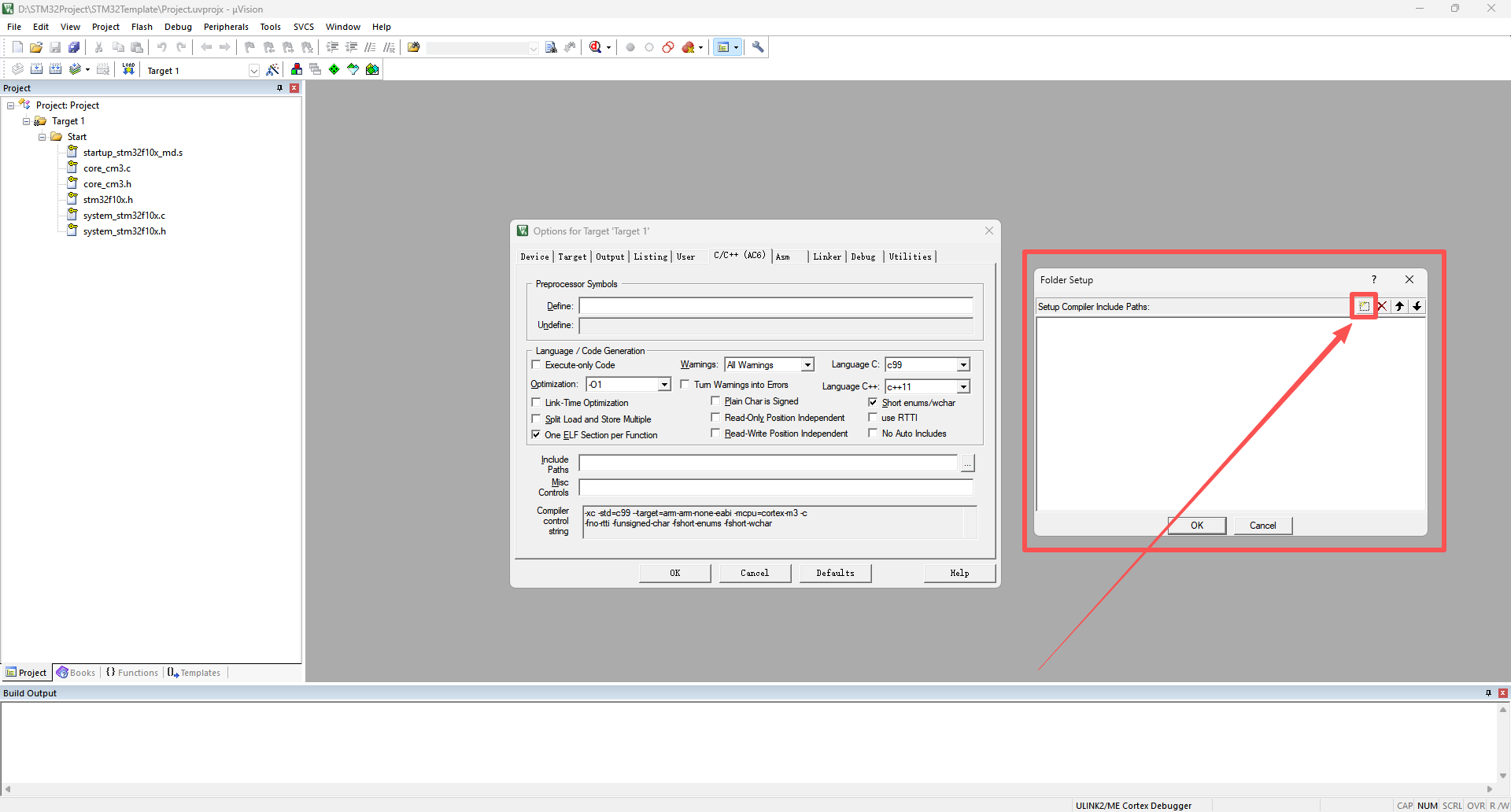This screenshot has height=812, width=1511.
Task: Click the Defaults button
Action: 835,573
